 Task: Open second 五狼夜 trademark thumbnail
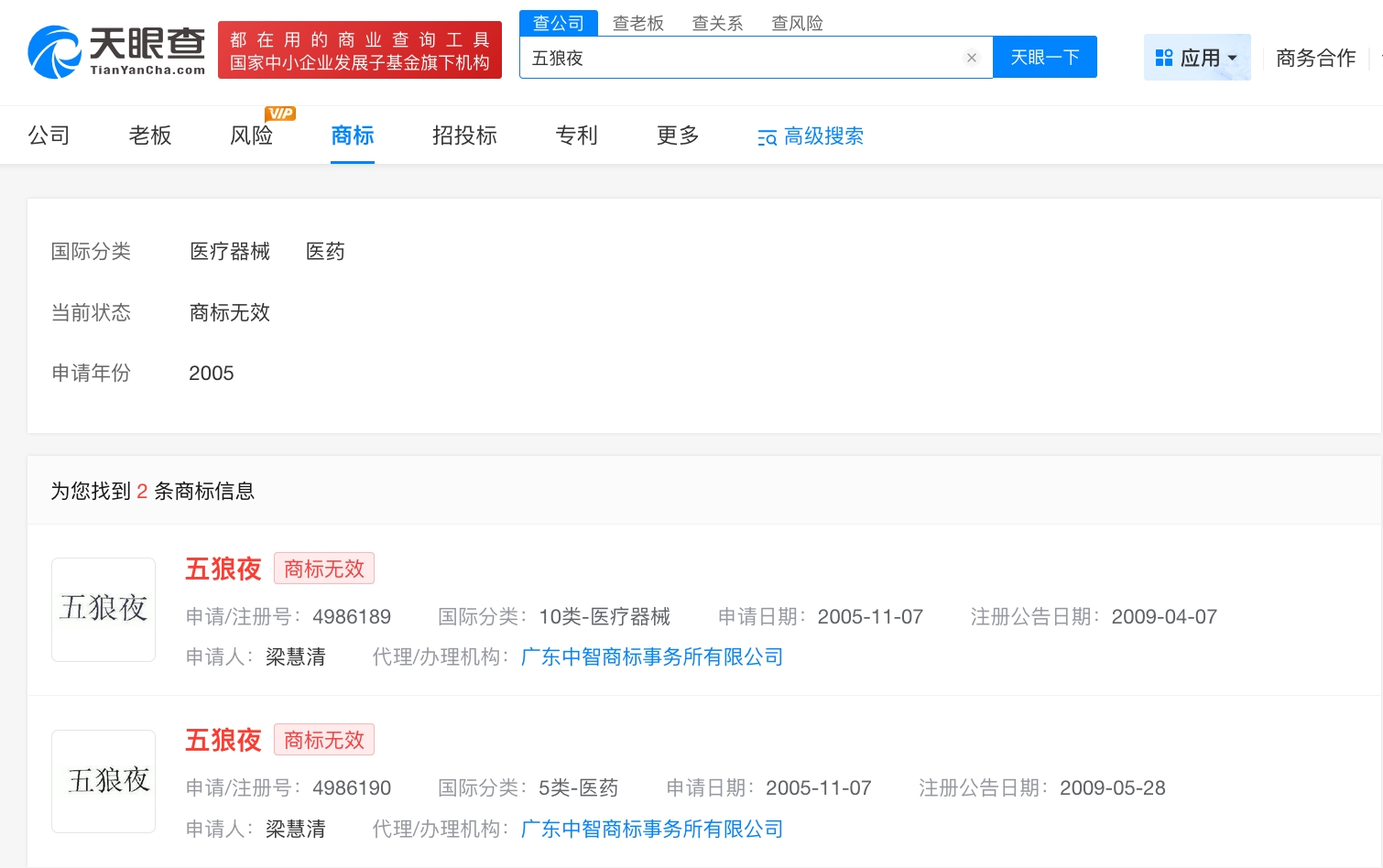pyautogui.click(x=103, y=781)
